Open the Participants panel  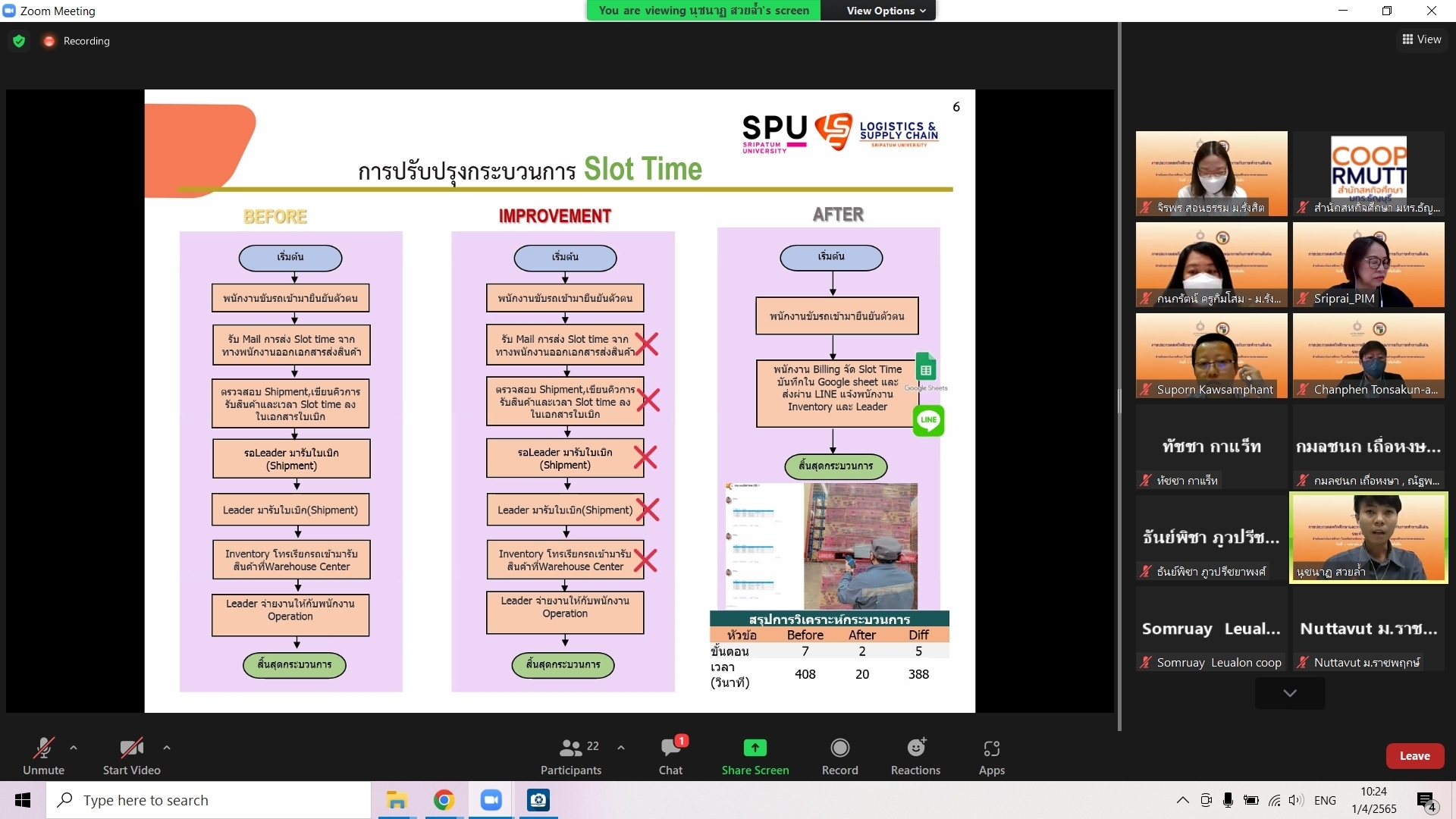click(x=571, y=756)
